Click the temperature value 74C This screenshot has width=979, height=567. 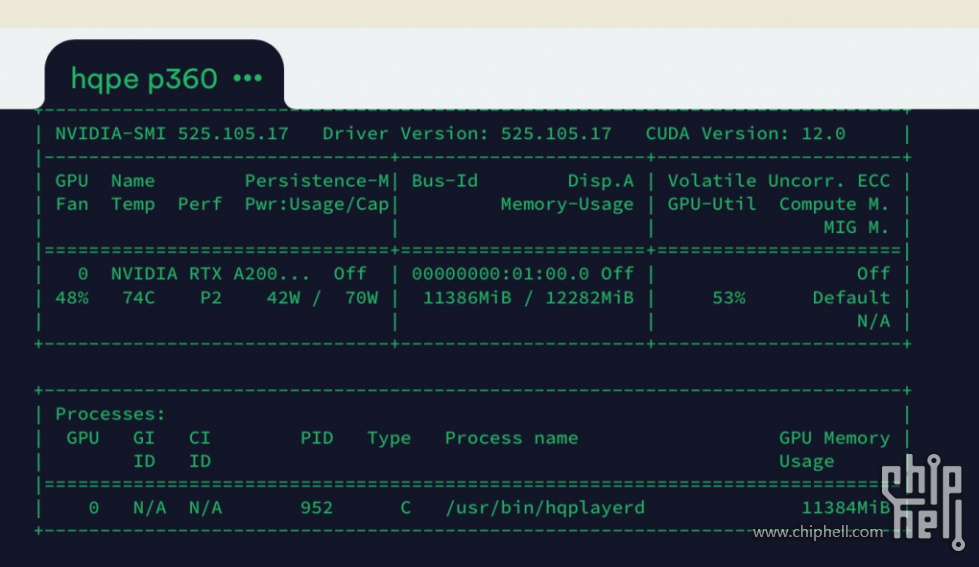click(139, 298)
